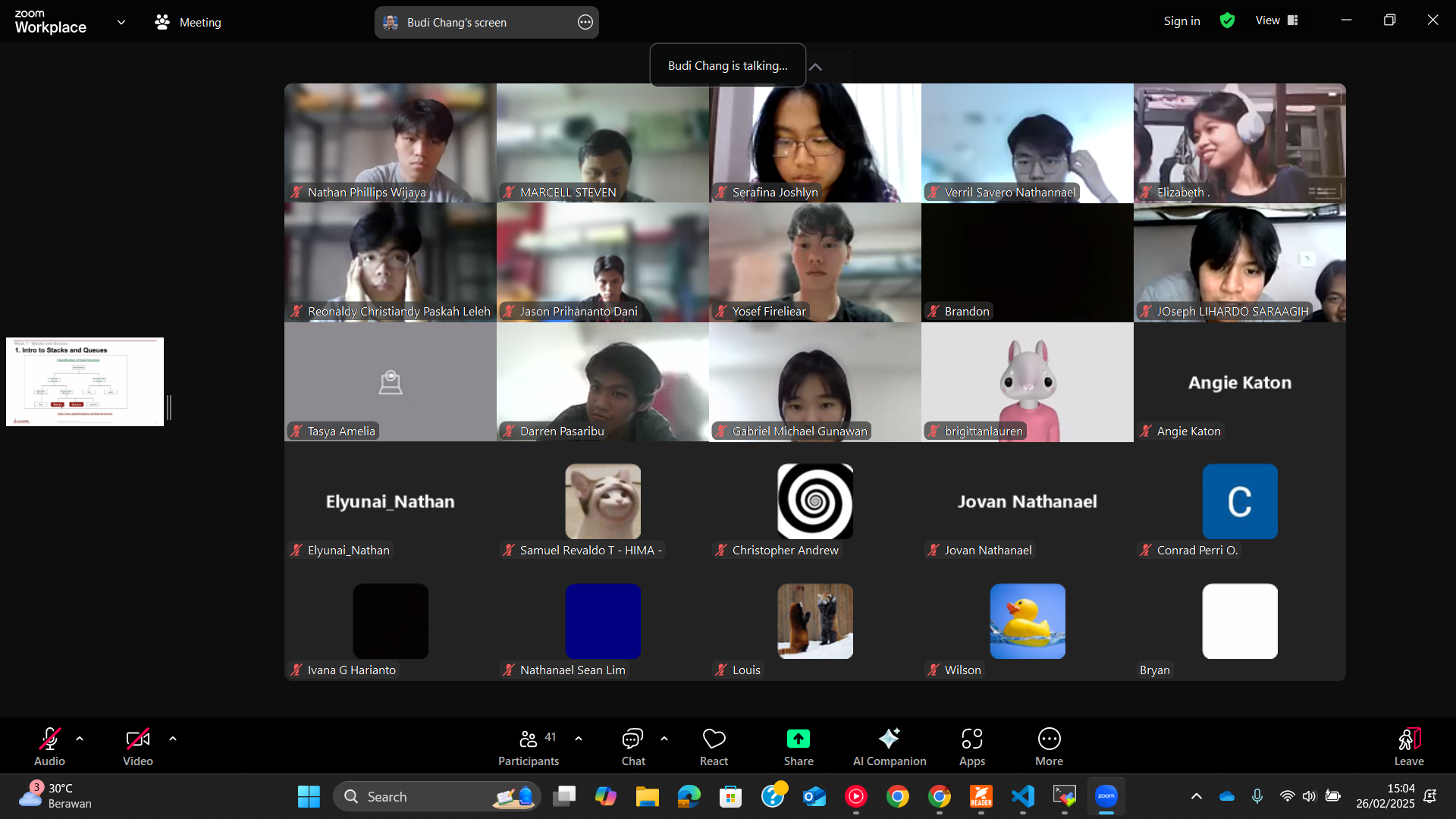Click the green encryption shield icon
The image size is (1456, 819).
pyautogui.click(x=1227, y=21)
